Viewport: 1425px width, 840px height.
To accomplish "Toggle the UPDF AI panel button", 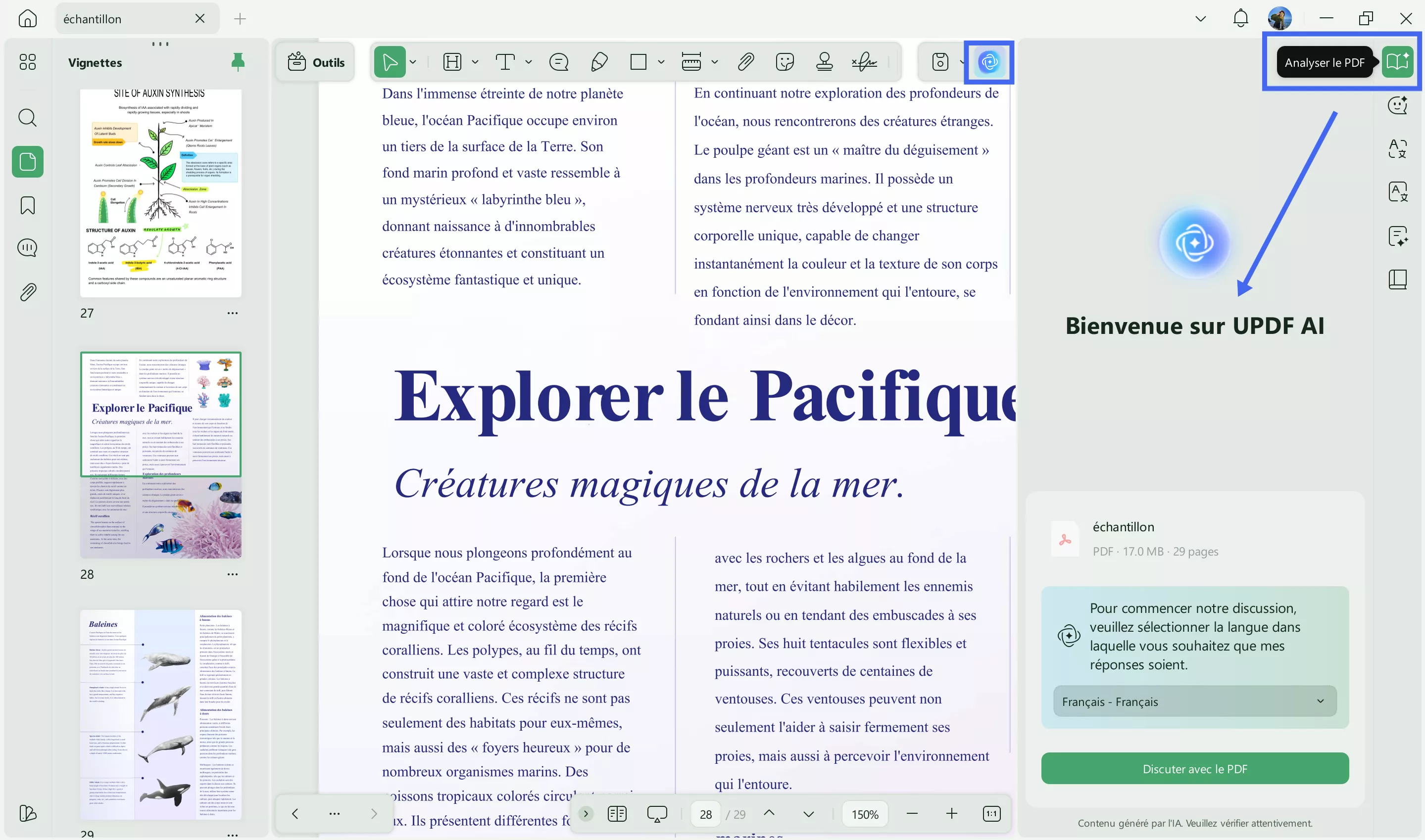I will pyautogui.click(x=988, y=62).
